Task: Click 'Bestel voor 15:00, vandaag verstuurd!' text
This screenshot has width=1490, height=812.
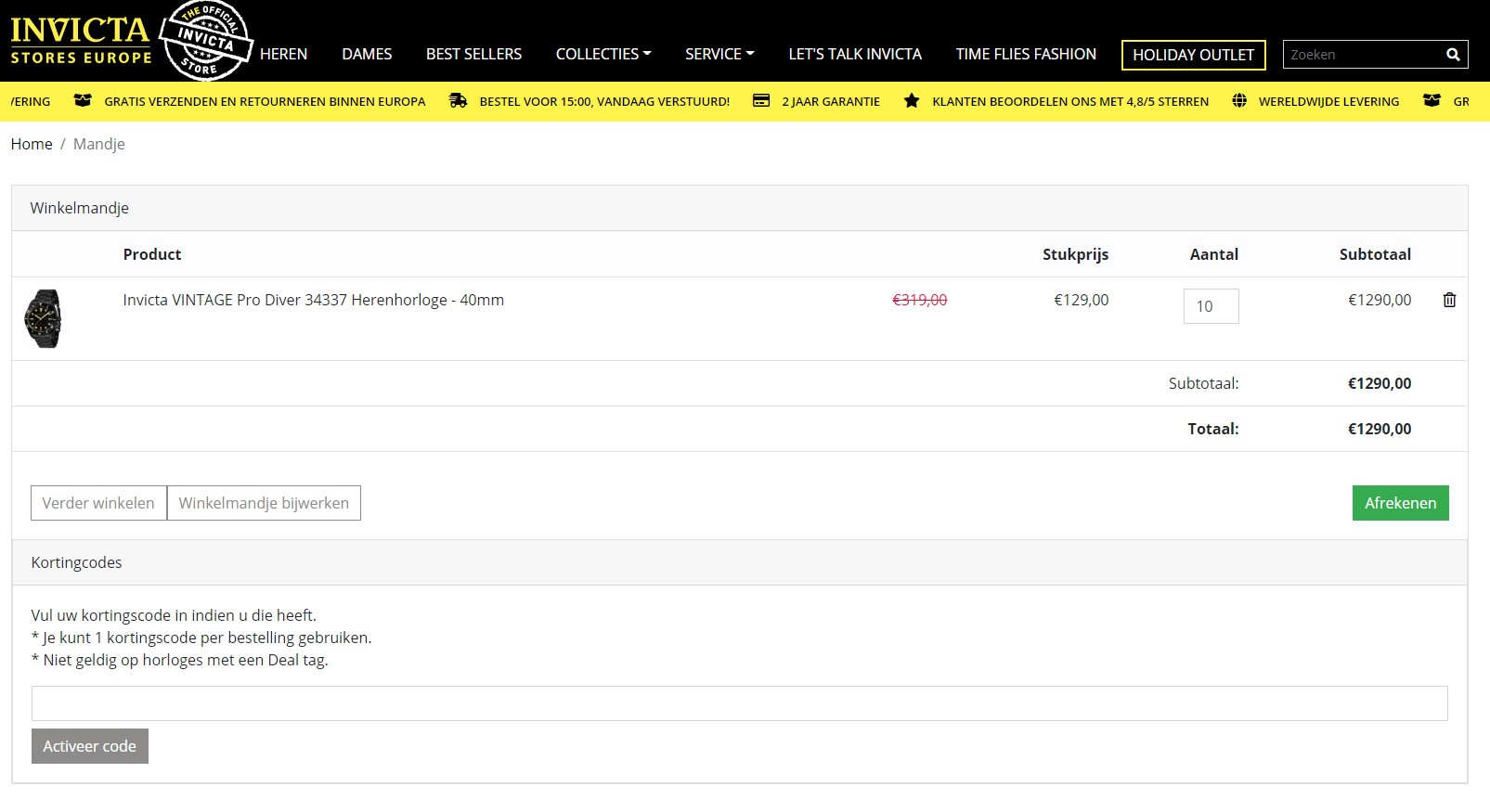Action: [604, 101]
